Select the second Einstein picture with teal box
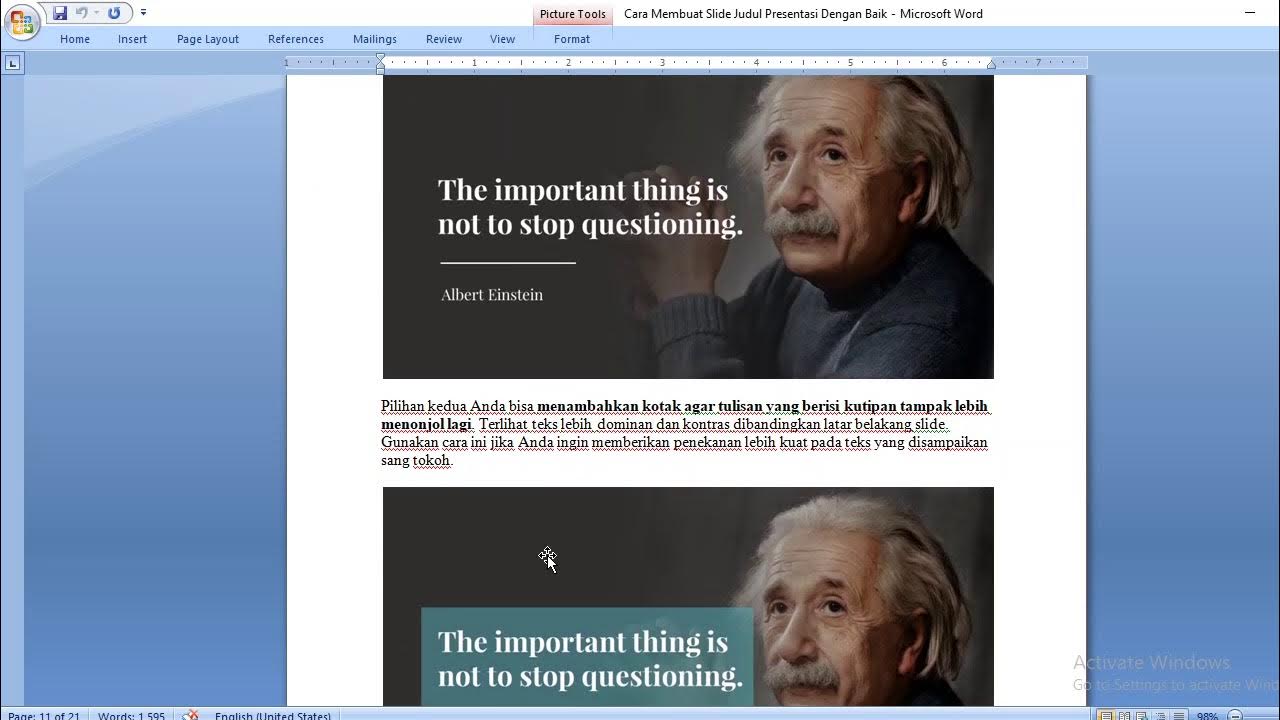Image resolution: width=1280 pixels, height=720 pixels. 688,596
